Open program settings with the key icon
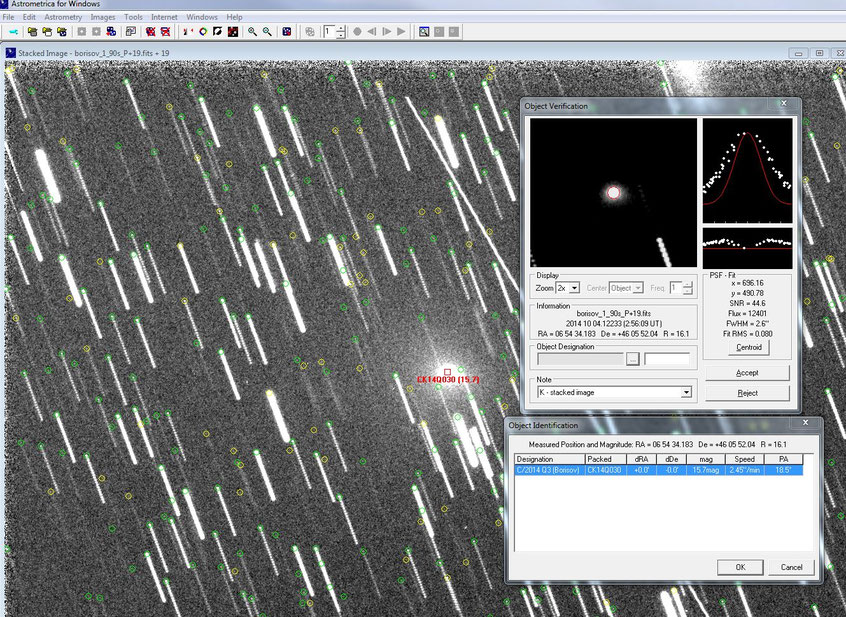The height and width of the screenshot is (617, 846). click(13, 32)
